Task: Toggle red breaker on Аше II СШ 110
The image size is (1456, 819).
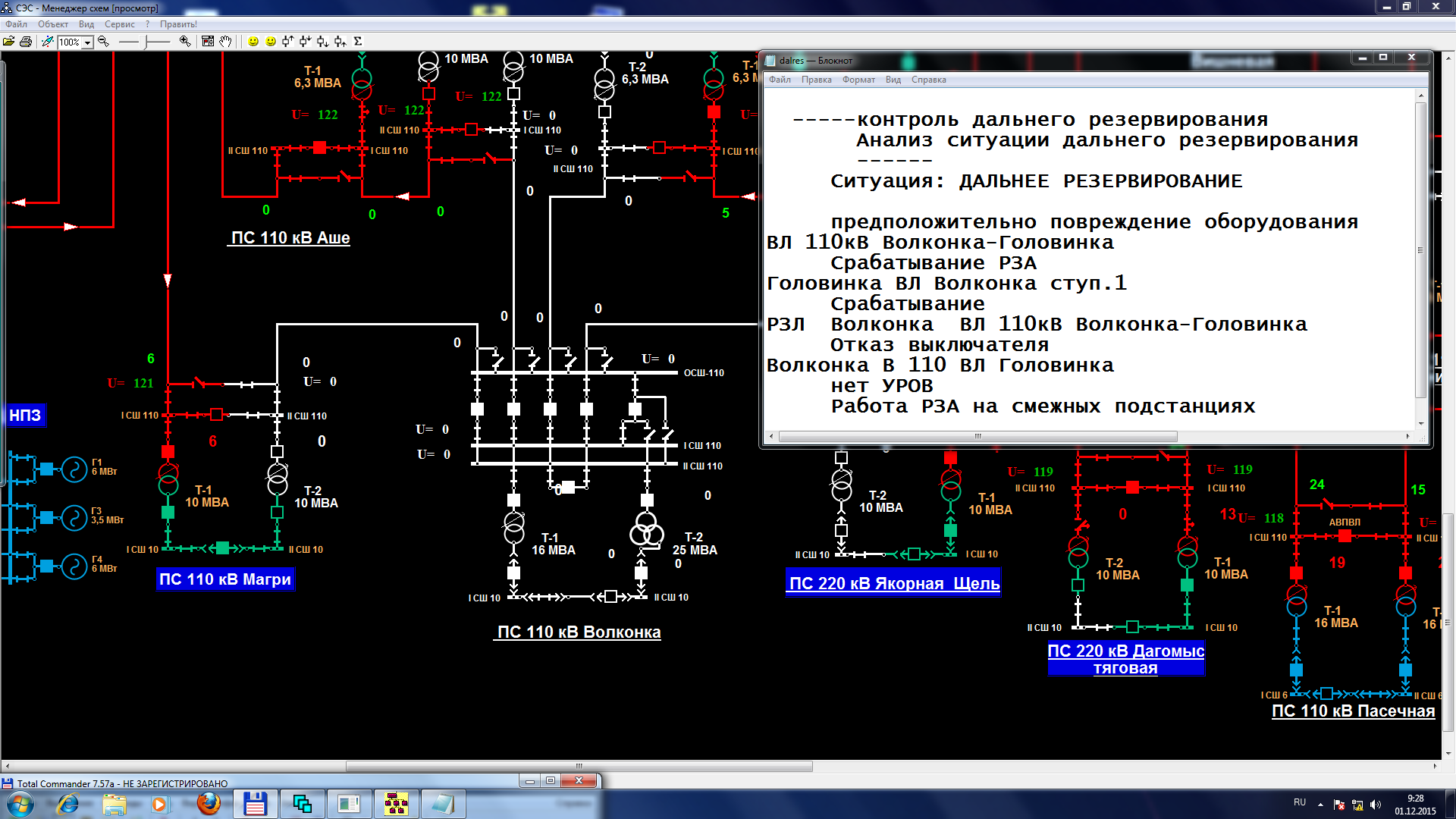Action: (319, 148)
